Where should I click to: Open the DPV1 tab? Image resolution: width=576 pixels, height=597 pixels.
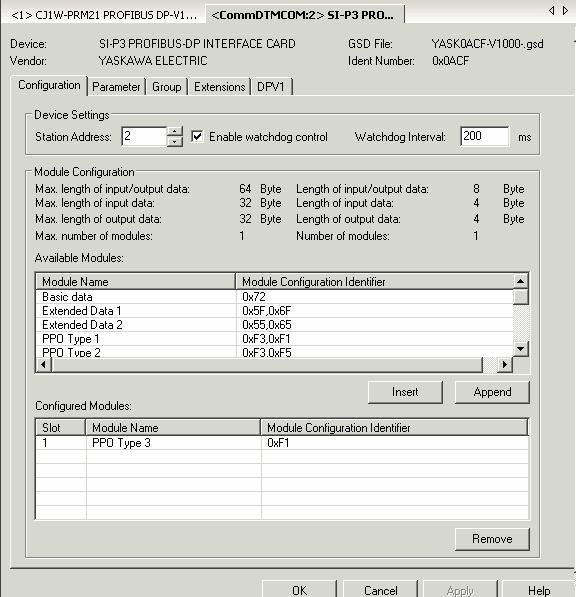click(x=271, y=87)
